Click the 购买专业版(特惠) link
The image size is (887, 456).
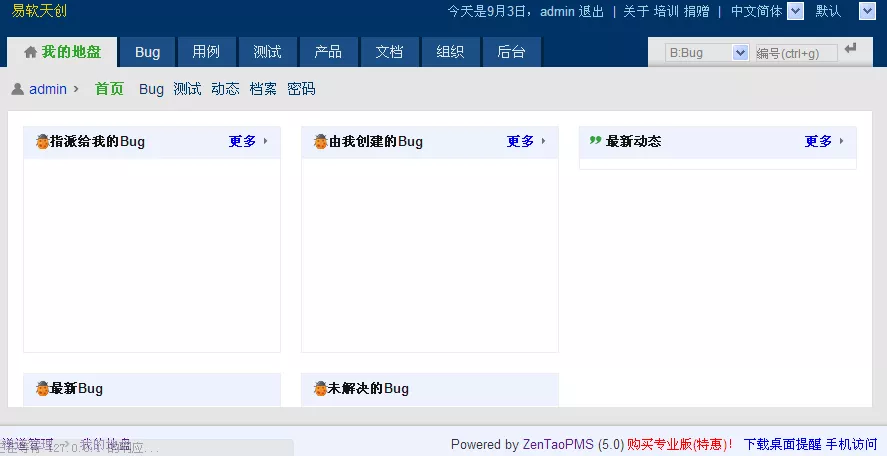click(x=679, y=444)
